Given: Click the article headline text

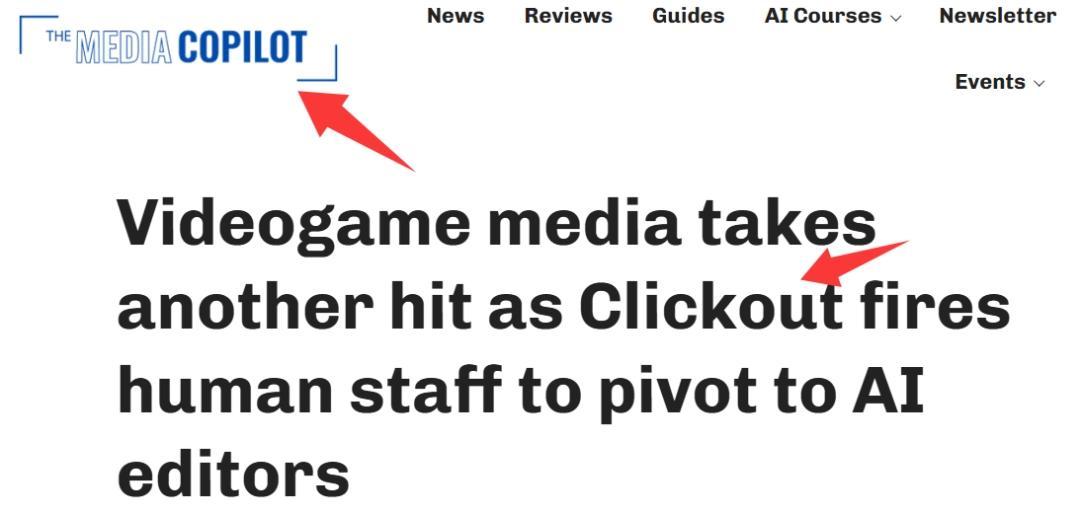Looking at the screenshot, I should point(563,348).
